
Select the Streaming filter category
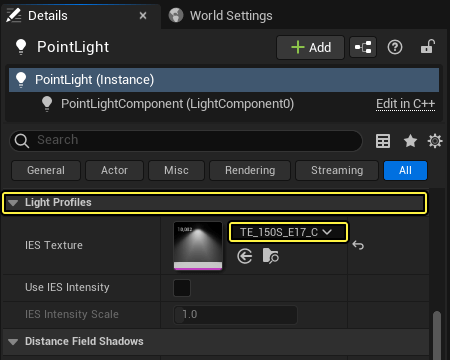coord(337,170)
